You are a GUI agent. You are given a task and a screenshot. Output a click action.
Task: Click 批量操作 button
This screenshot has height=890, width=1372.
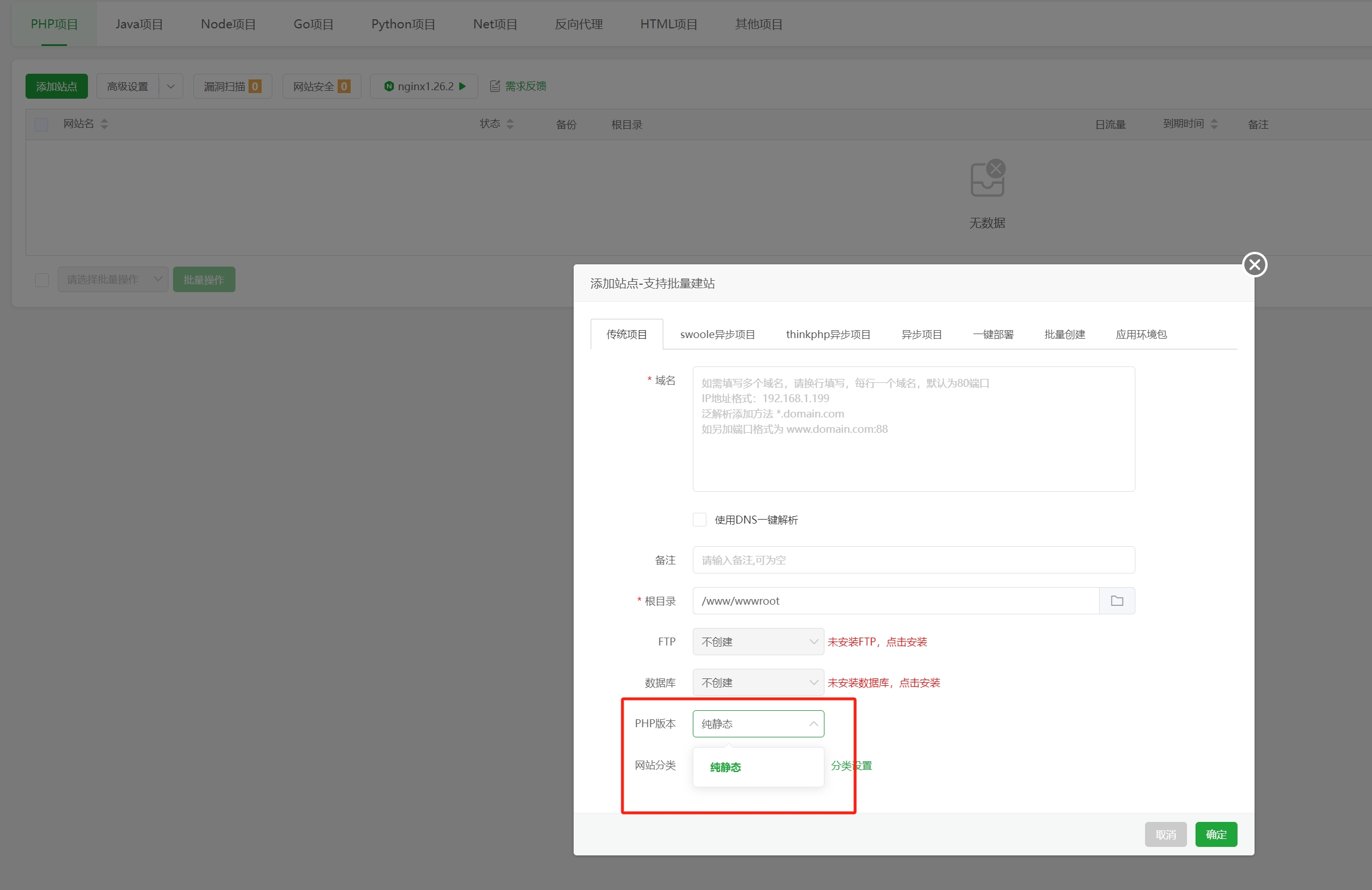click(204, 280)
